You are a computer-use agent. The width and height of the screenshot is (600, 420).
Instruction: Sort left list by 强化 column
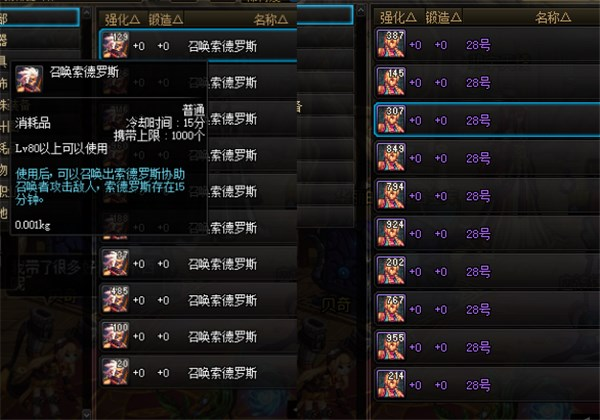(122, 20)
